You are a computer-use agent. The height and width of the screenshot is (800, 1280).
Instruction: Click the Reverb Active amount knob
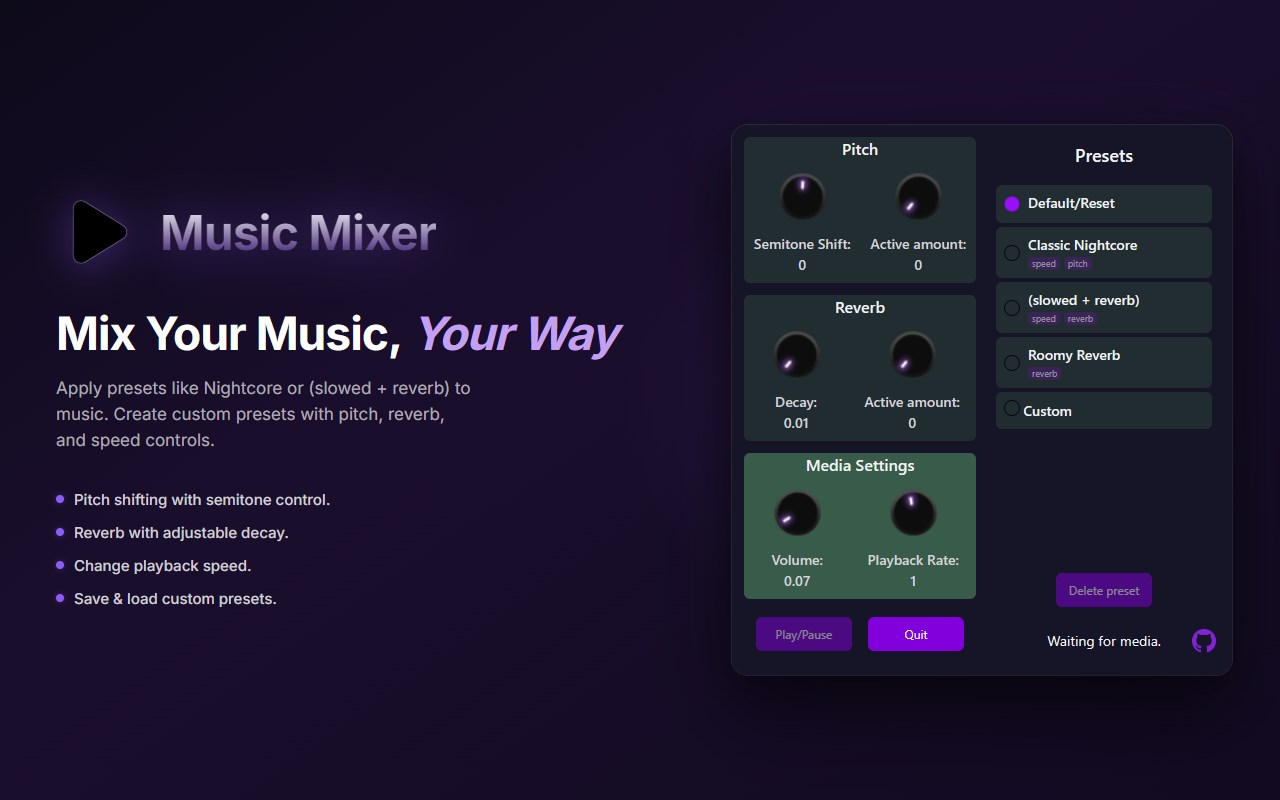(x=911, y=354)
